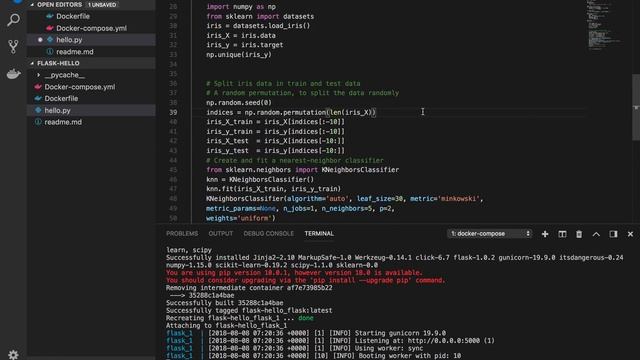Screen dimensions: 640x360
Task: Open the Search view in activity bar
Action: tap(13, 20)
